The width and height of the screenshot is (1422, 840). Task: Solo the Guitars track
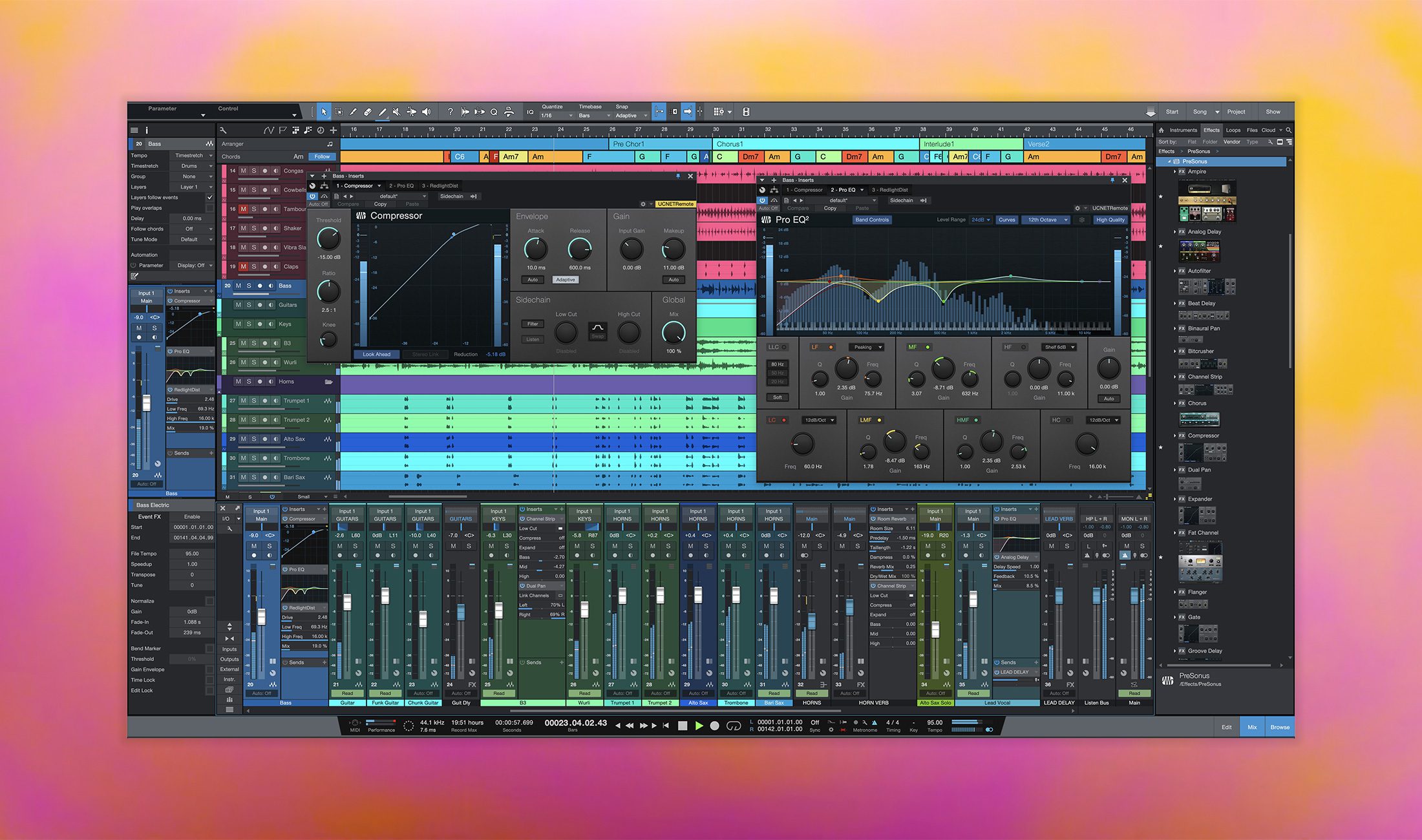[248, 305]
